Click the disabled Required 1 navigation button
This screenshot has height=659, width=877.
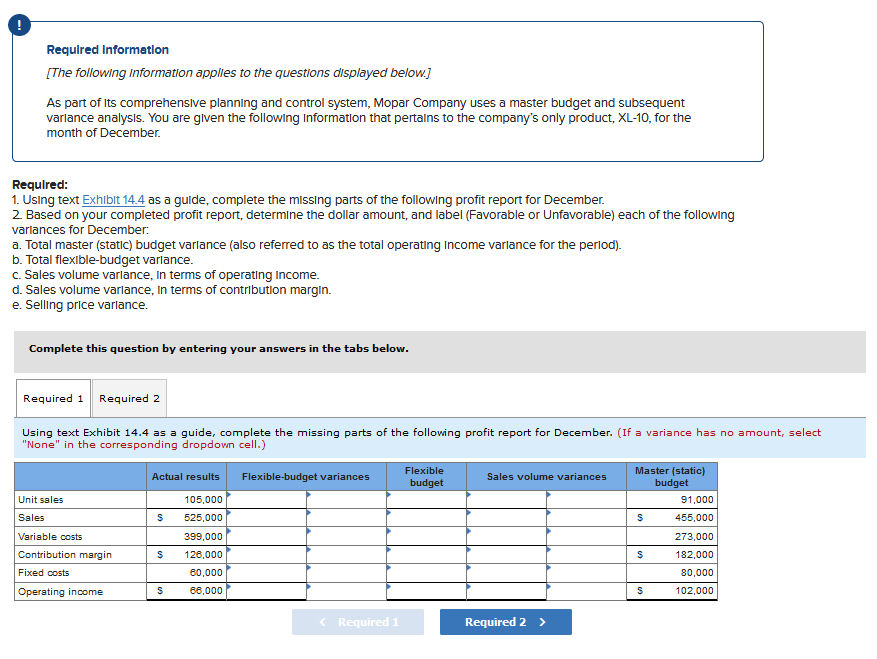[x=357, y=621]
